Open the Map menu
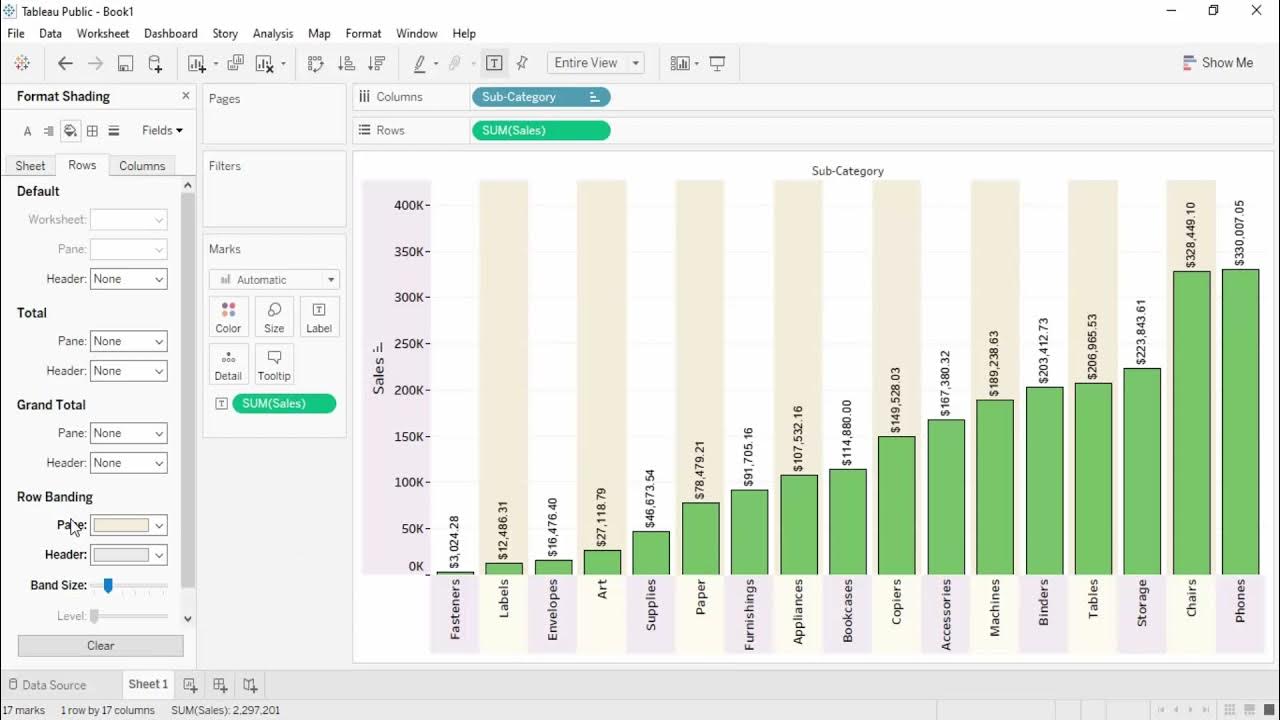1280x720 pixels. pyautogui.click(x=319, y=33)
